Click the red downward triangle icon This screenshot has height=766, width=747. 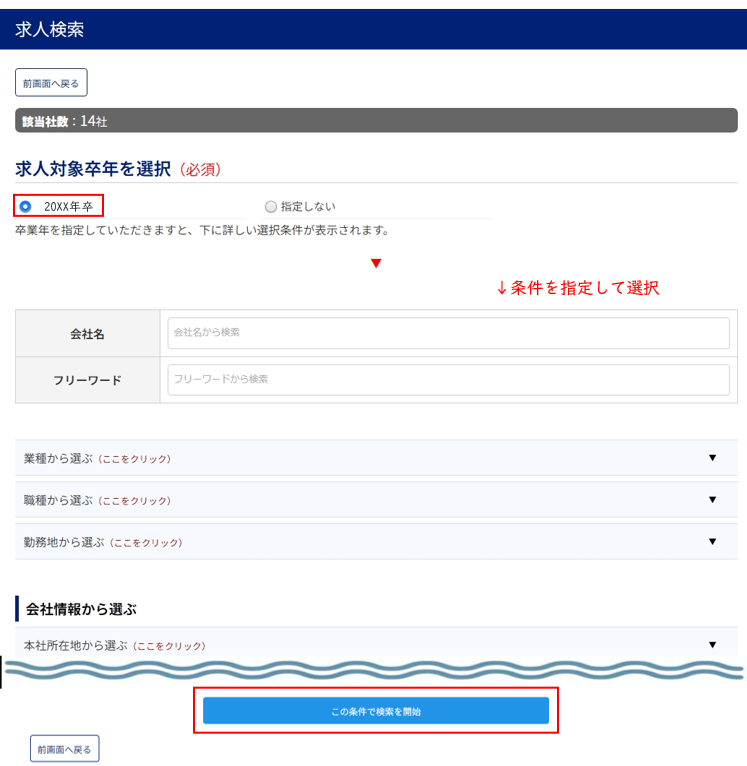pyautogui.click(x=376, y=264)
